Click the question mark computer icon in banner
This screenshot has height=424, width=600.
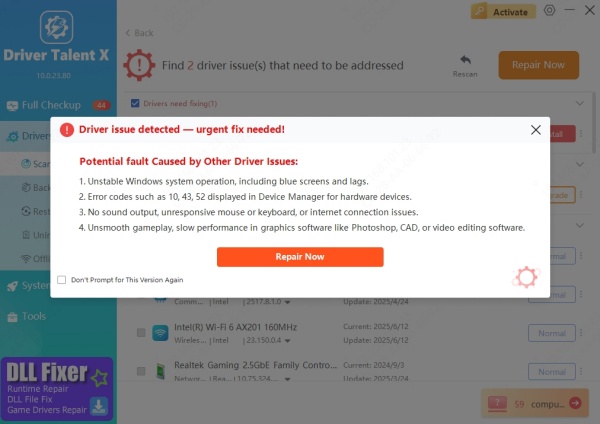497,403
